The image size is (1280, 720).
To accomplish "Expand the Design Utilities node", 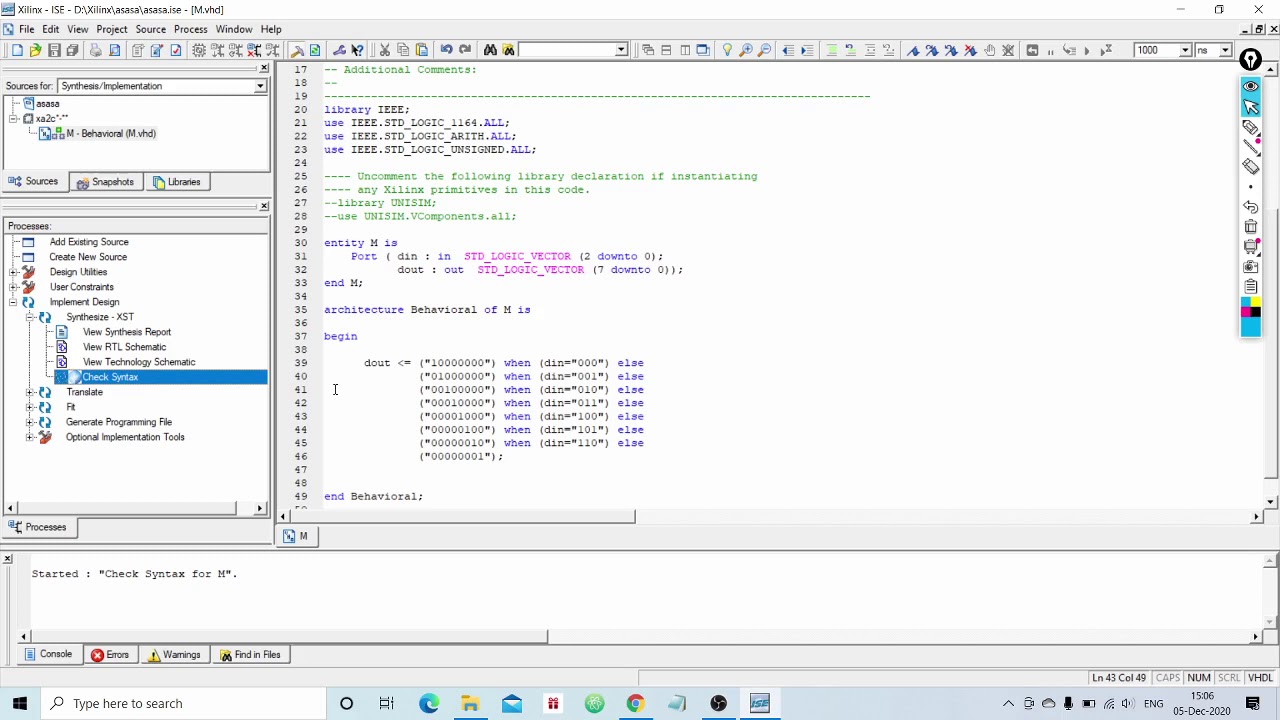I will coord(13,272).
